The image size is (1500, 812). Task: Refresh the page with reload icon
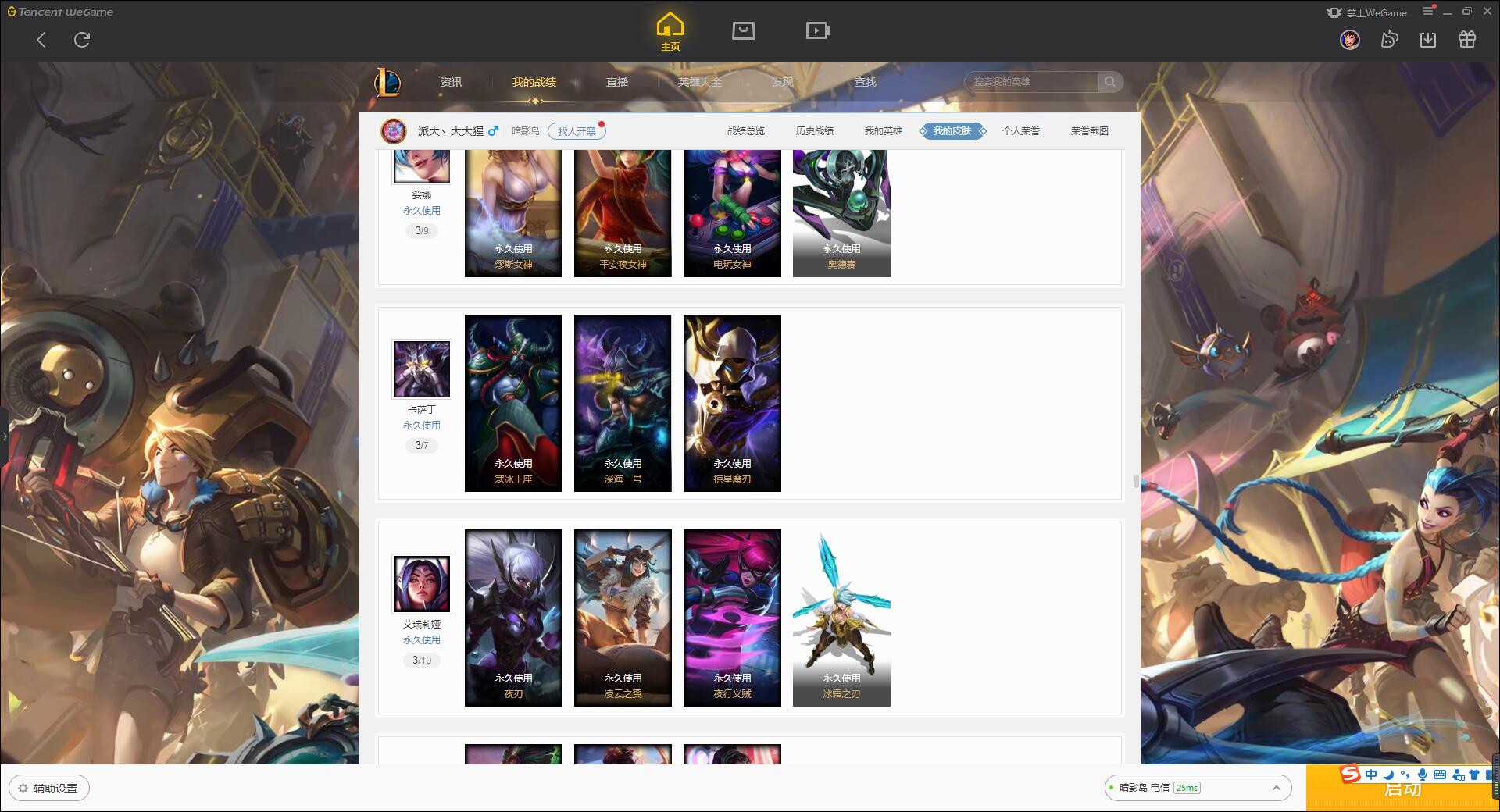(82, 40)
